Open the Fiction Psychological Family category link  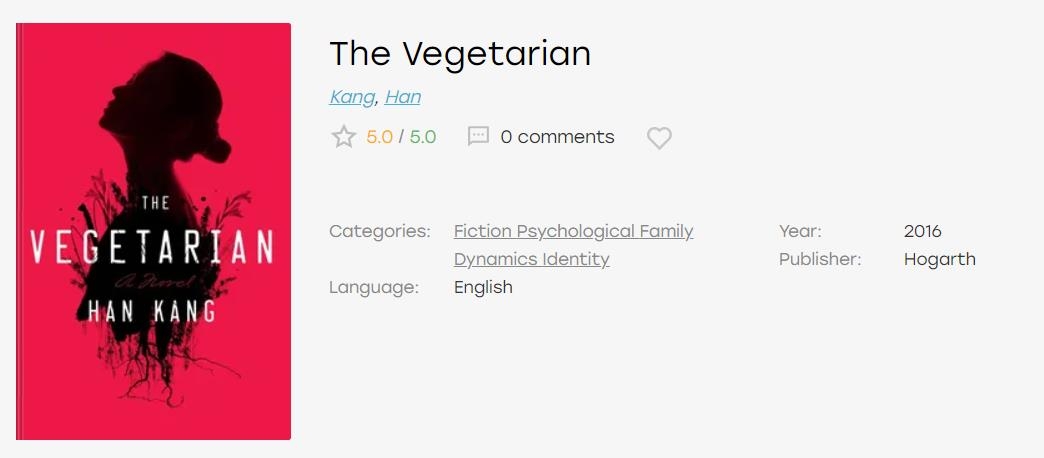click(573, 232)
